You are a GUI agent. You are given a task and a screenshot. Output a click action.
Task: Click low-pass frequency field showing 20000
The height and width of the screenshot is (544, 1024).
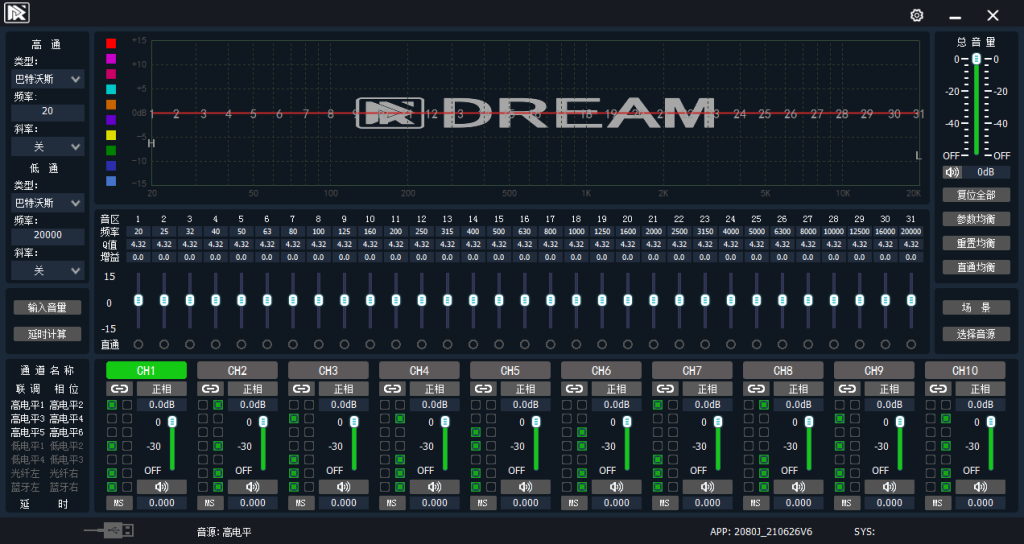tap(48, 235)
